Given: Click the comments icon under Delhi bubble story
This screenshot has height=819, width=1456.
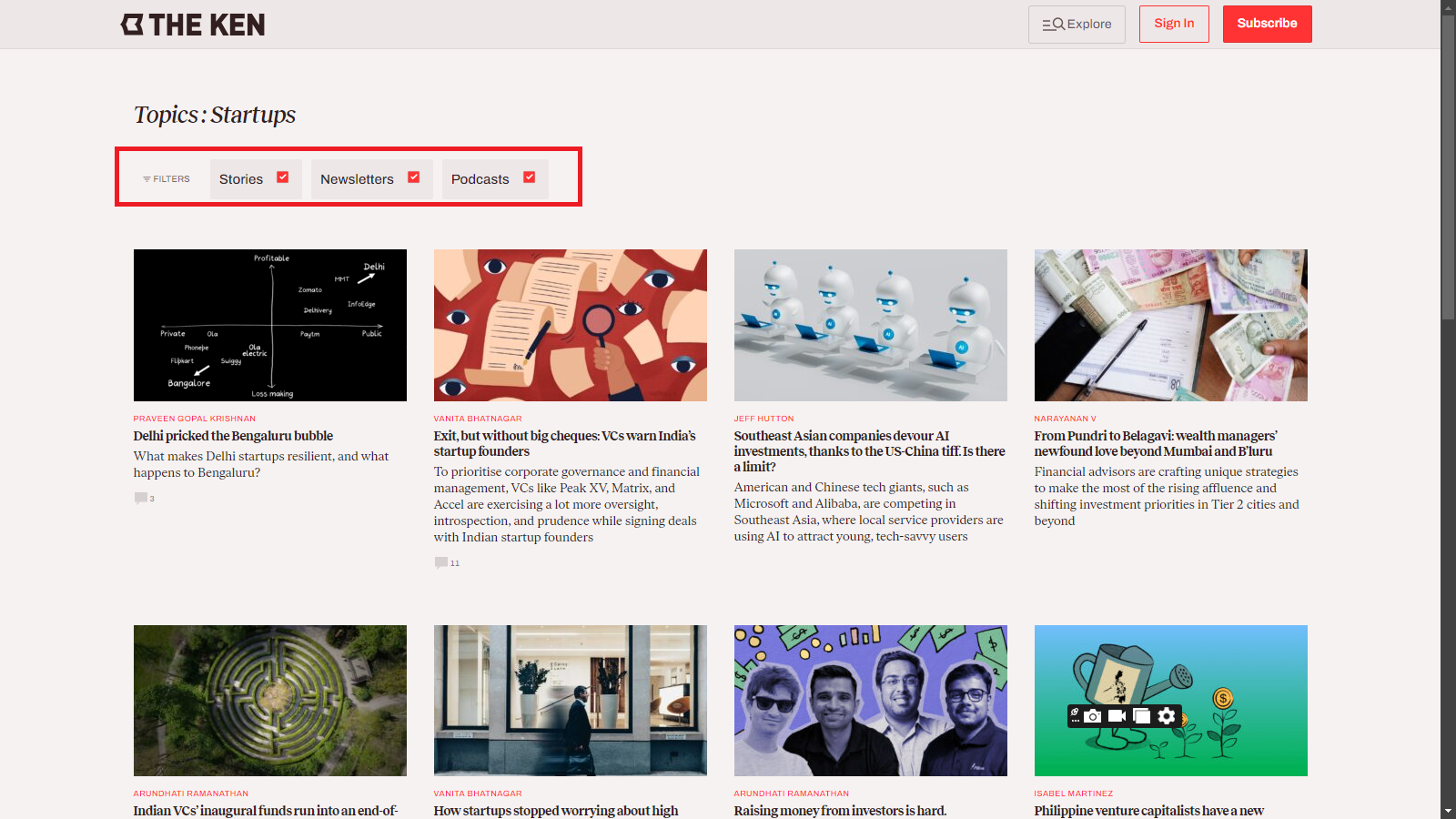Looking at the screenshot, I should [x=141, y=498].
